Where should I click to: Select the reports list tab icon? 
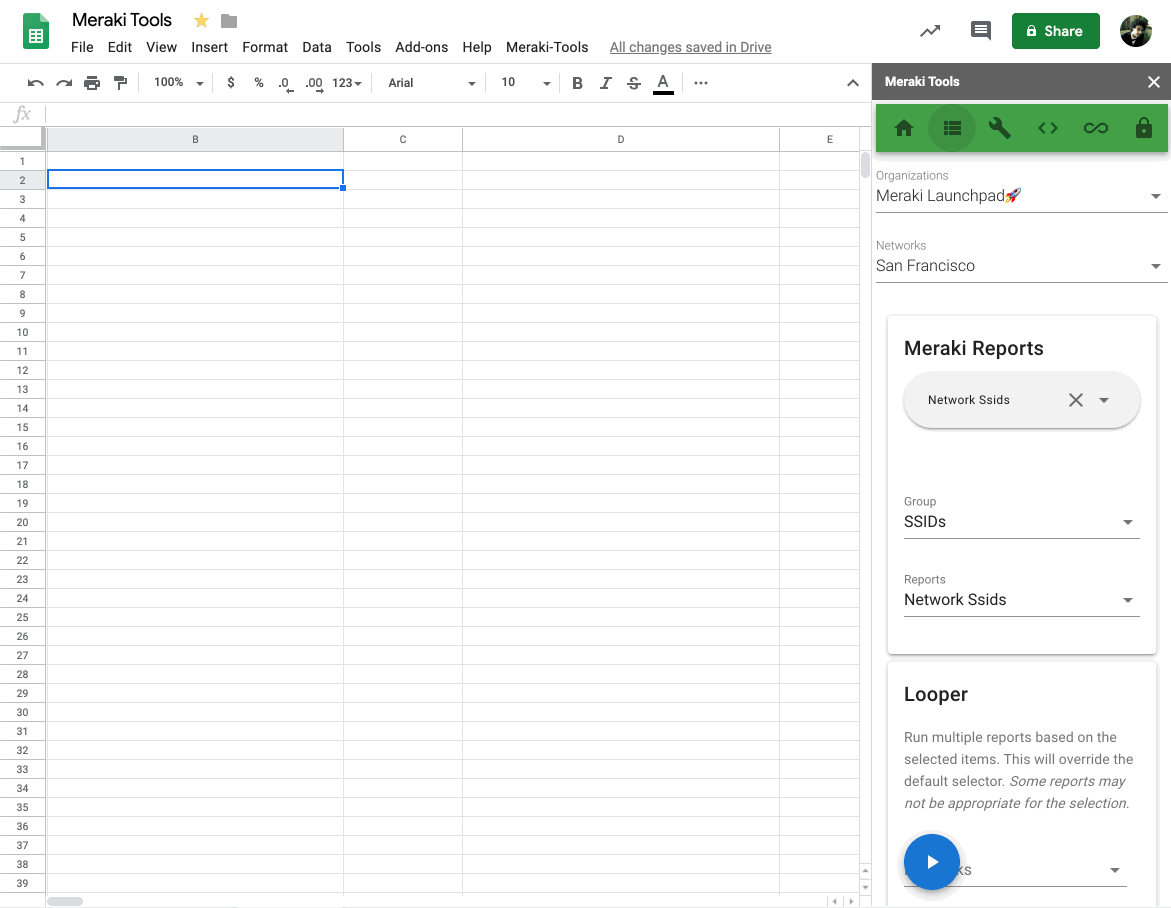pos(952,128)
